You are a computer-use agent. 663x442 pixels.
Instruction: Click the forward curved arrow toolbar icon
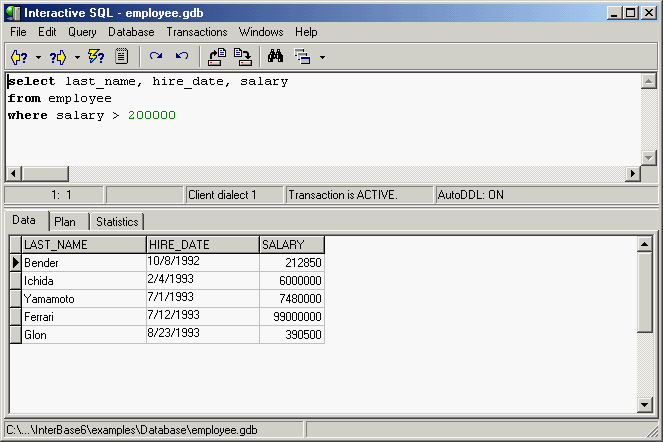tap(156, 56)
